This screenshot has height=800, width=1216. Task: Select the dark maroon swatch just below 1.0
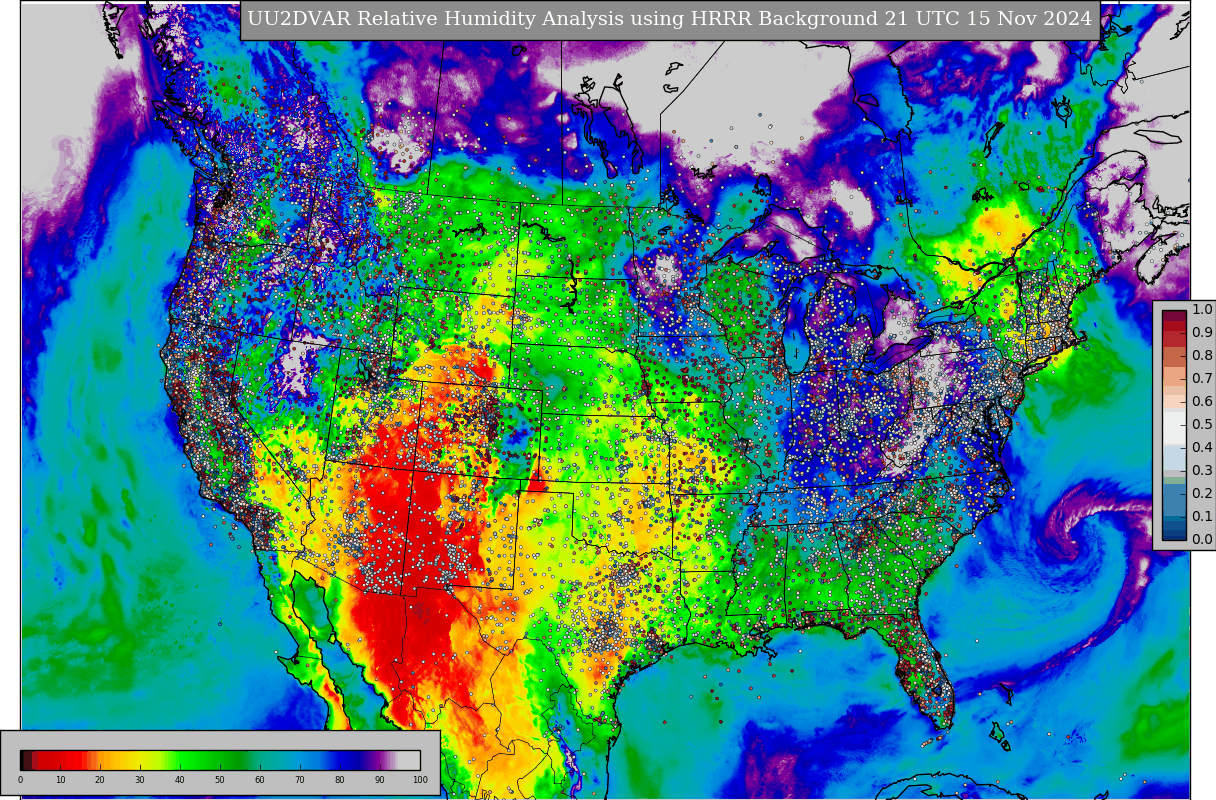1174,316
